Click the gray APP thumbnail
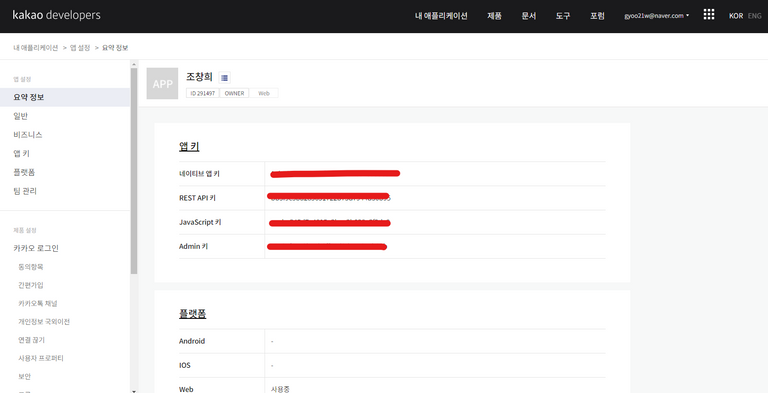 162,84
